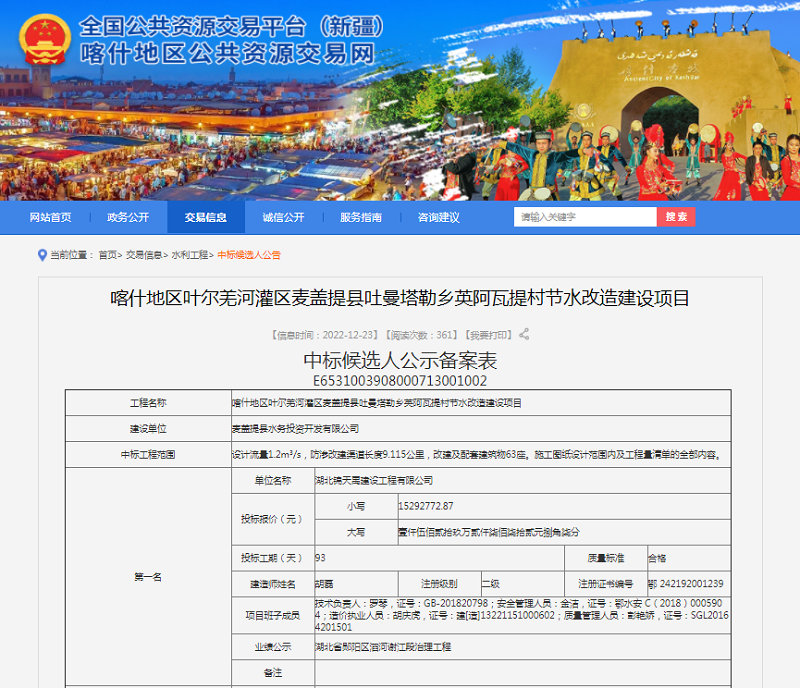
Task: Go to the 咨询建议 section
Action: coord(438,217)
